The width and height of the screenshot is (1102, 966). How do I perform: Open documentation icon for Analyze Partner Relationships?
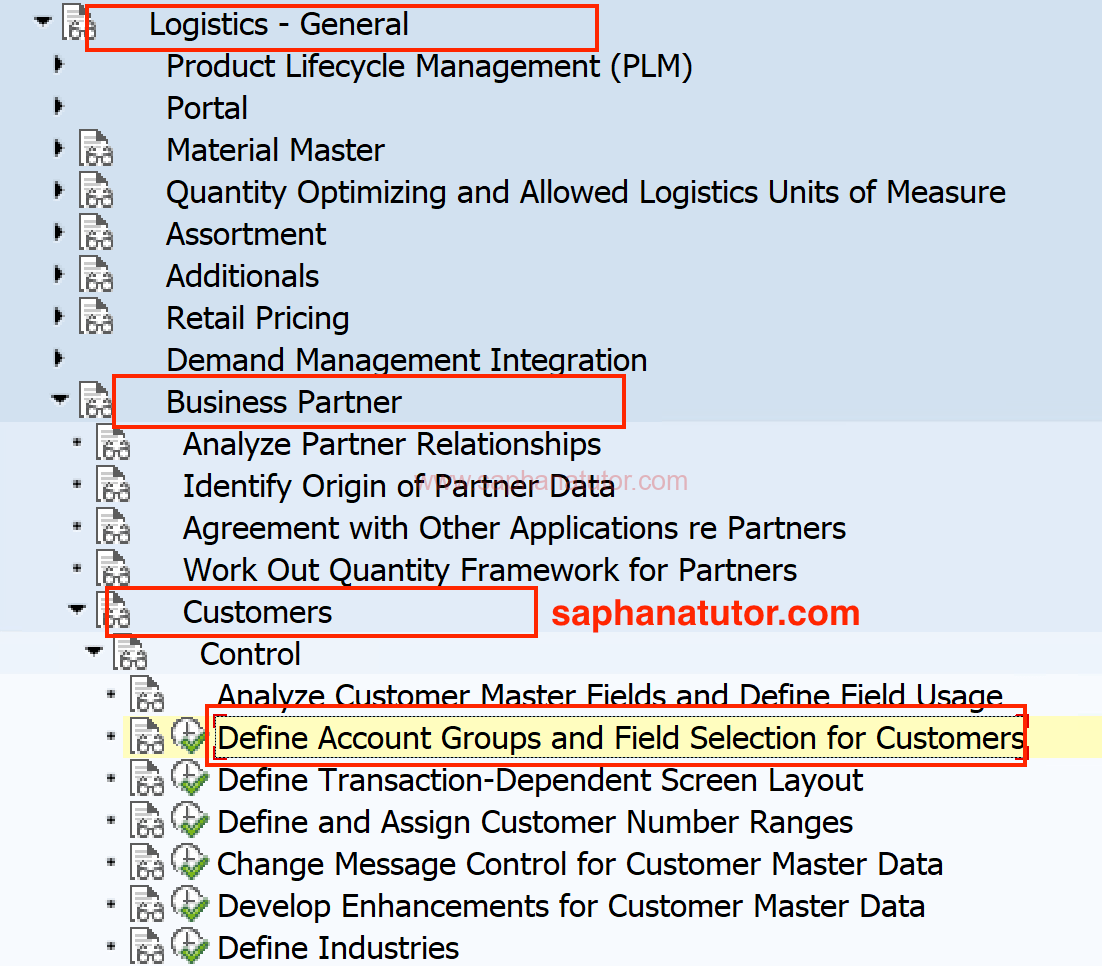coord(112,442)
